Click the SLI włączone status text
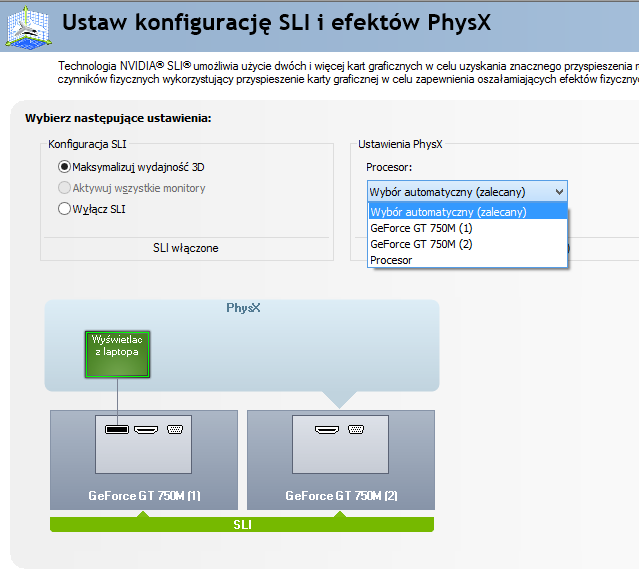This screenshot has width=639, height=575. (x=185, y=248)
